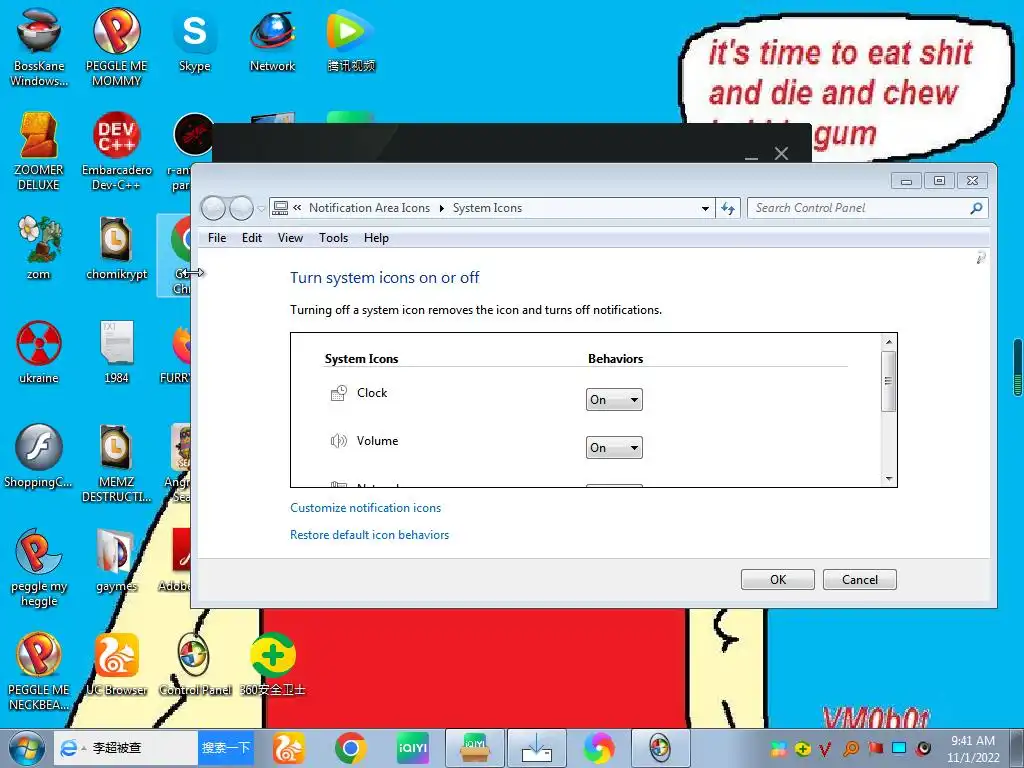Image resolution: width=1024 pixels, height=768 pixels.
Task: Open the Tools menu
Action: [x=333, y=238]
